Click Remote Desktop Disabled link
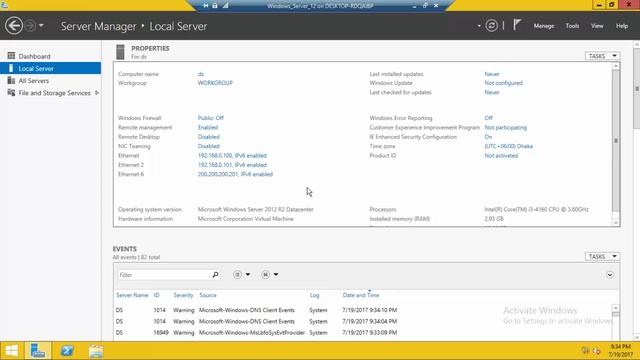This screenshot has width=640, height=360. pos(209,137)
